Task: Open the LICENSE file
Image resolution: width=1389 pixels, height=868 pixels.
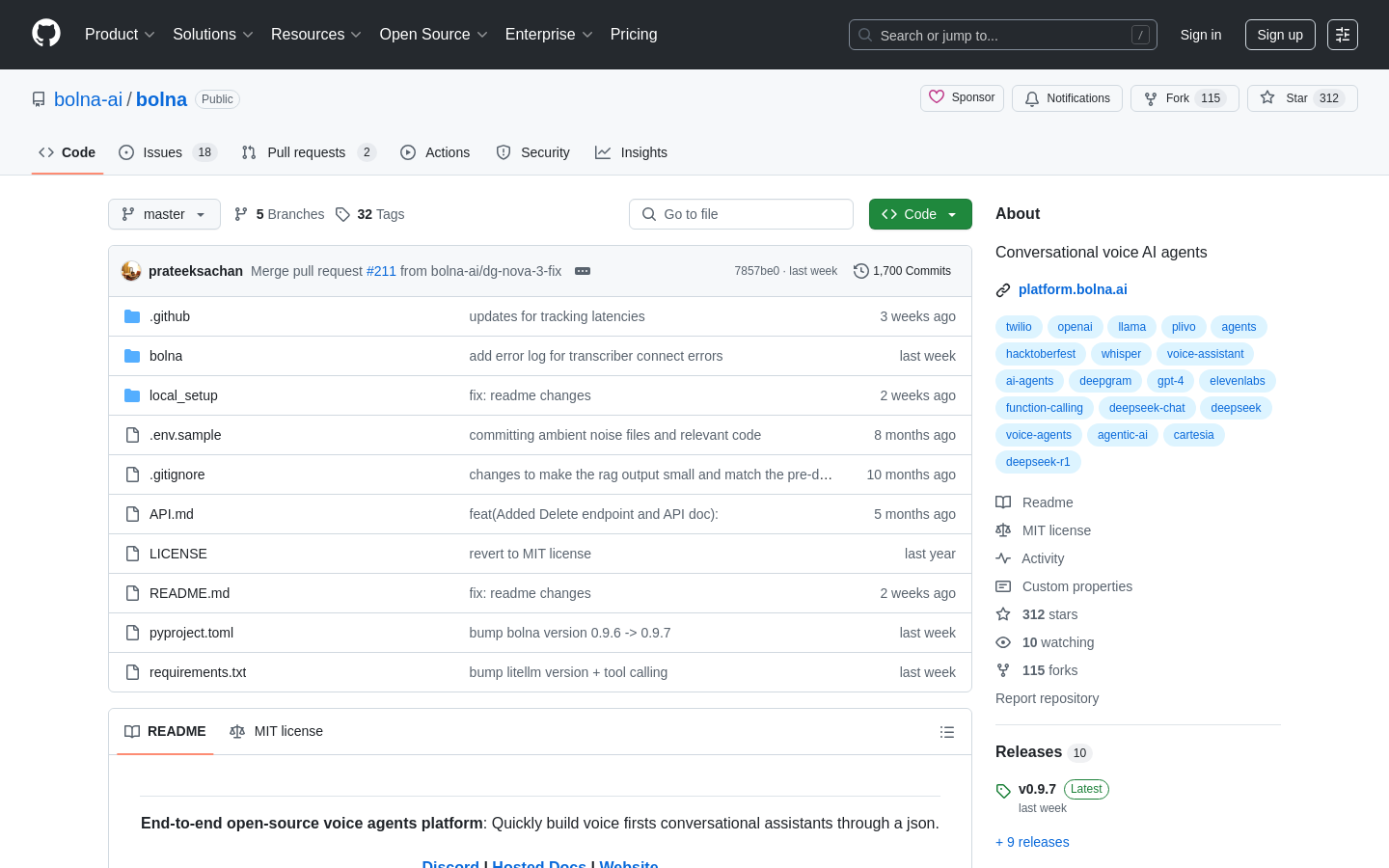Action: coord(178,554)
